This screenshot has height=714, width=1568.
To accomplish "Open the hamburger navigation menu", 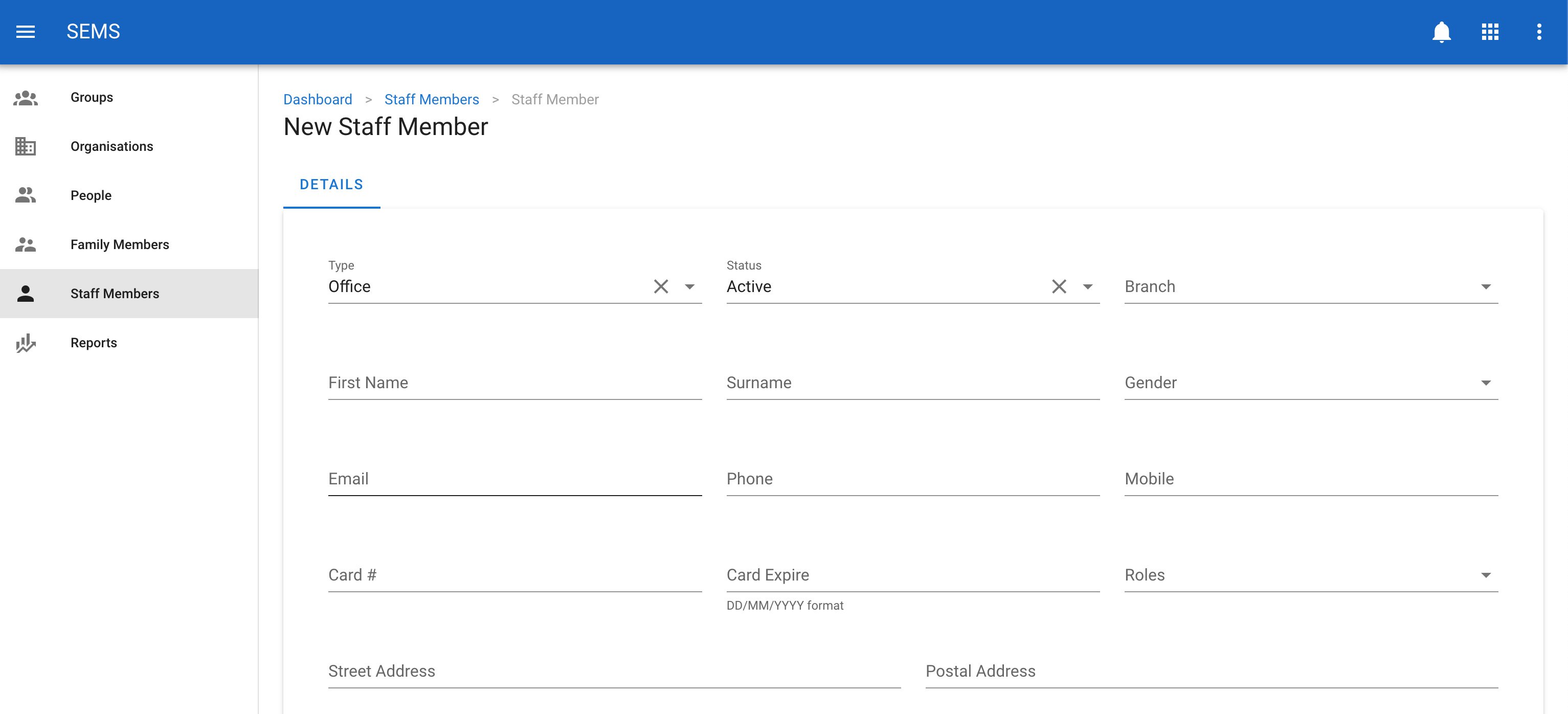I will pyautogui.click(x=25, y=32).
